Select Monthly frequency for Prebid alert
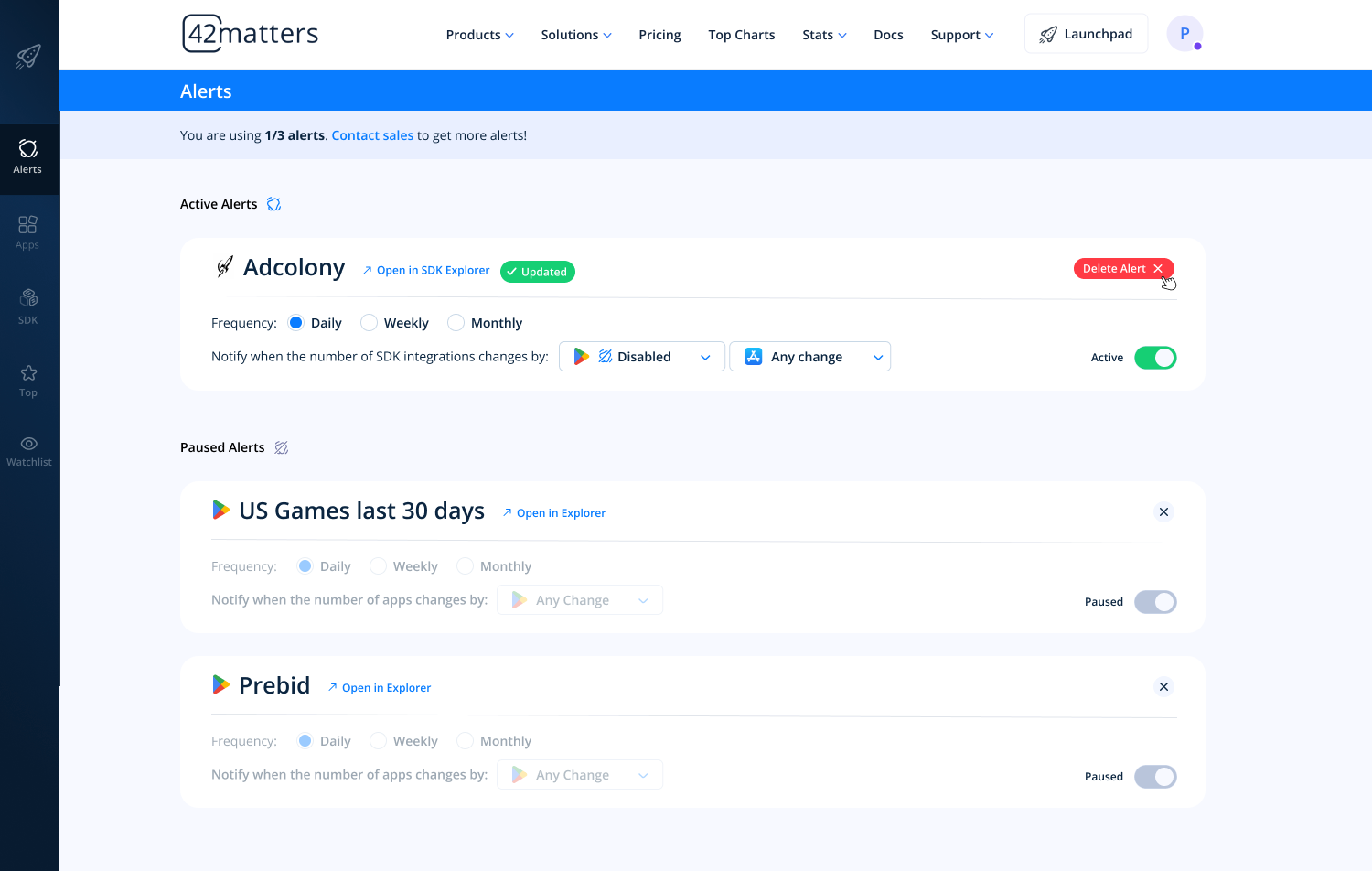The image size is (1372, 871). pos(465,741)
